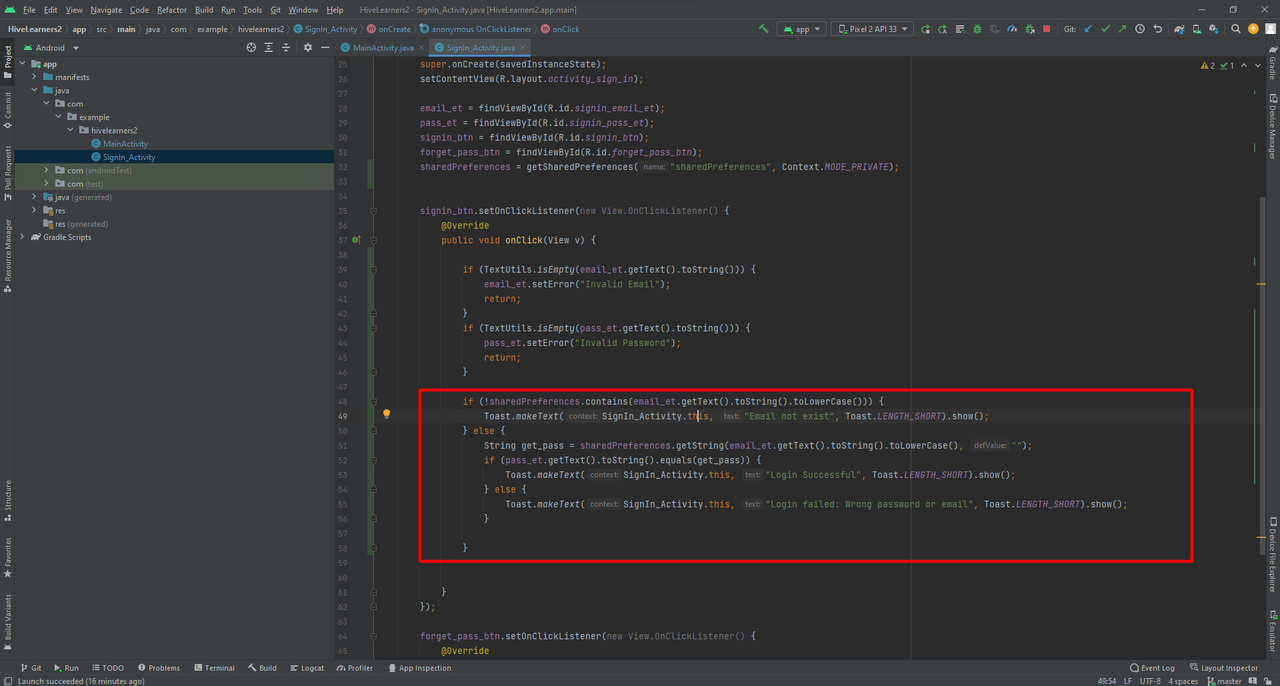The width and height of the screenshot is (1280, 686).
Task: Expand the manifests folder
Action: coord(35,77)
